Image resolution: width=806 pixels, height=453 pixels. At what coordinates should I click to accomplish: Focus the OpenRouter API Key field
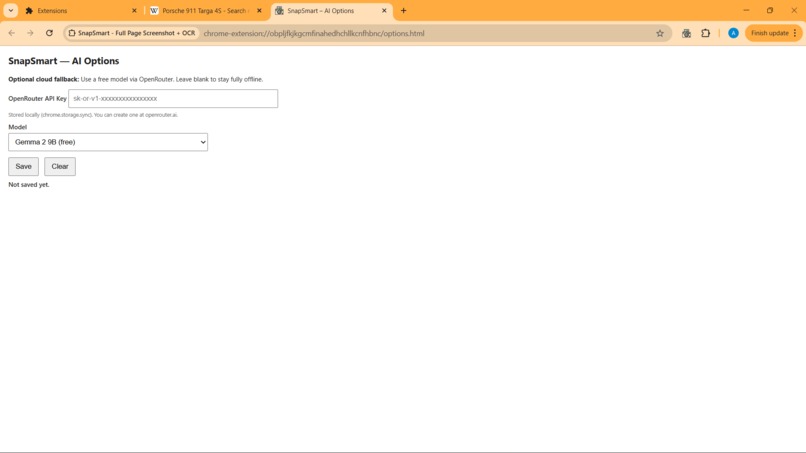[x=173, y=98]
